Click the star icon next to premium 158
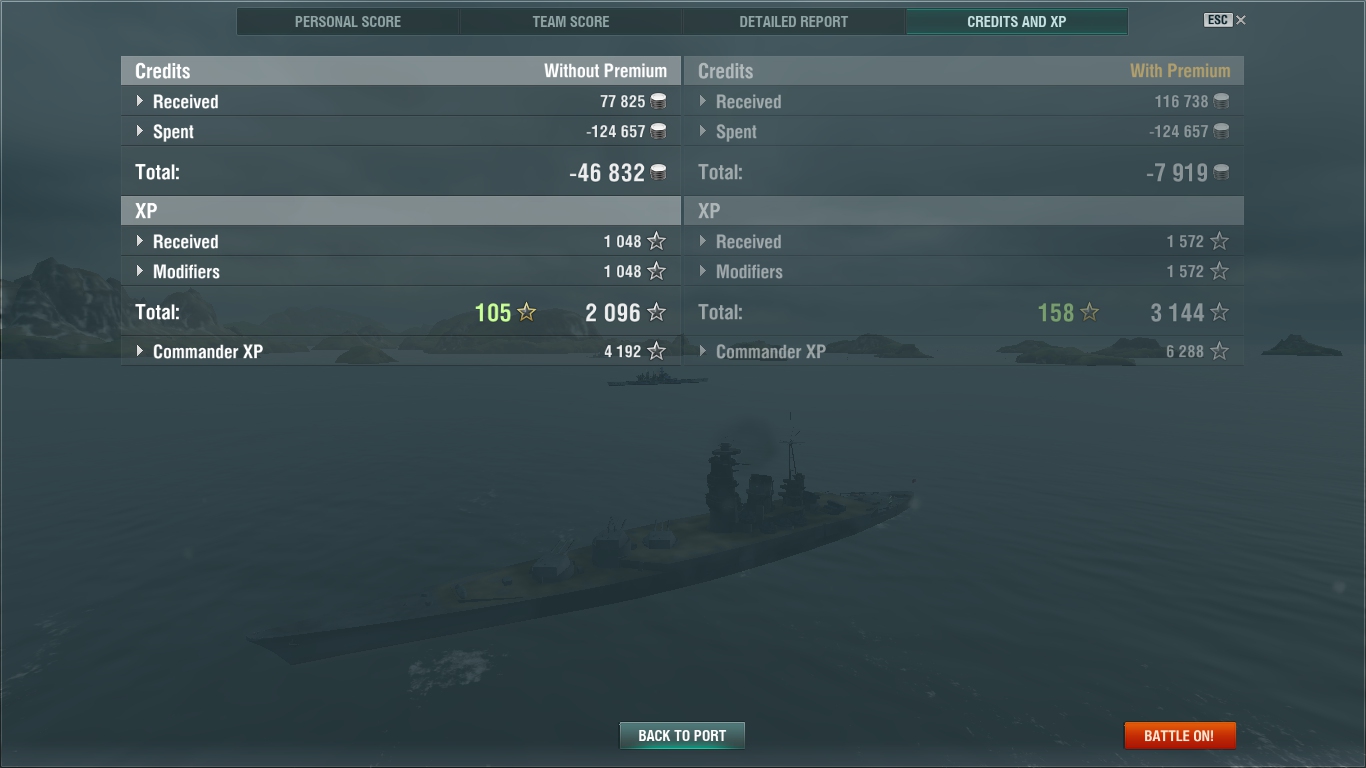 point(1089,312)
